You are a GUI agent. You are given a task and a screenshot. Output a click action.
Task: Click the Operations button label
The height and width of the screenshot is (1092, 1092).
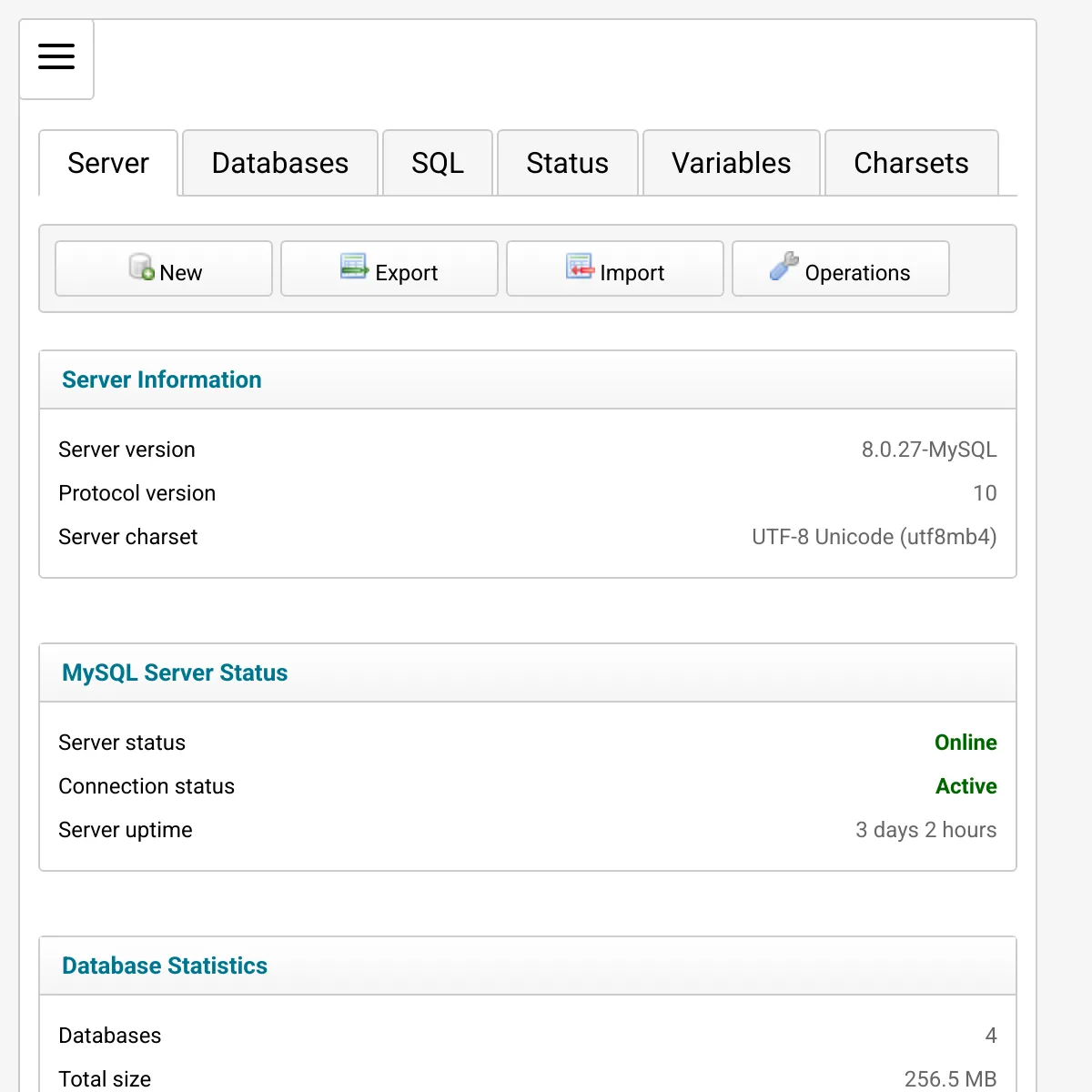coord(858,273)
